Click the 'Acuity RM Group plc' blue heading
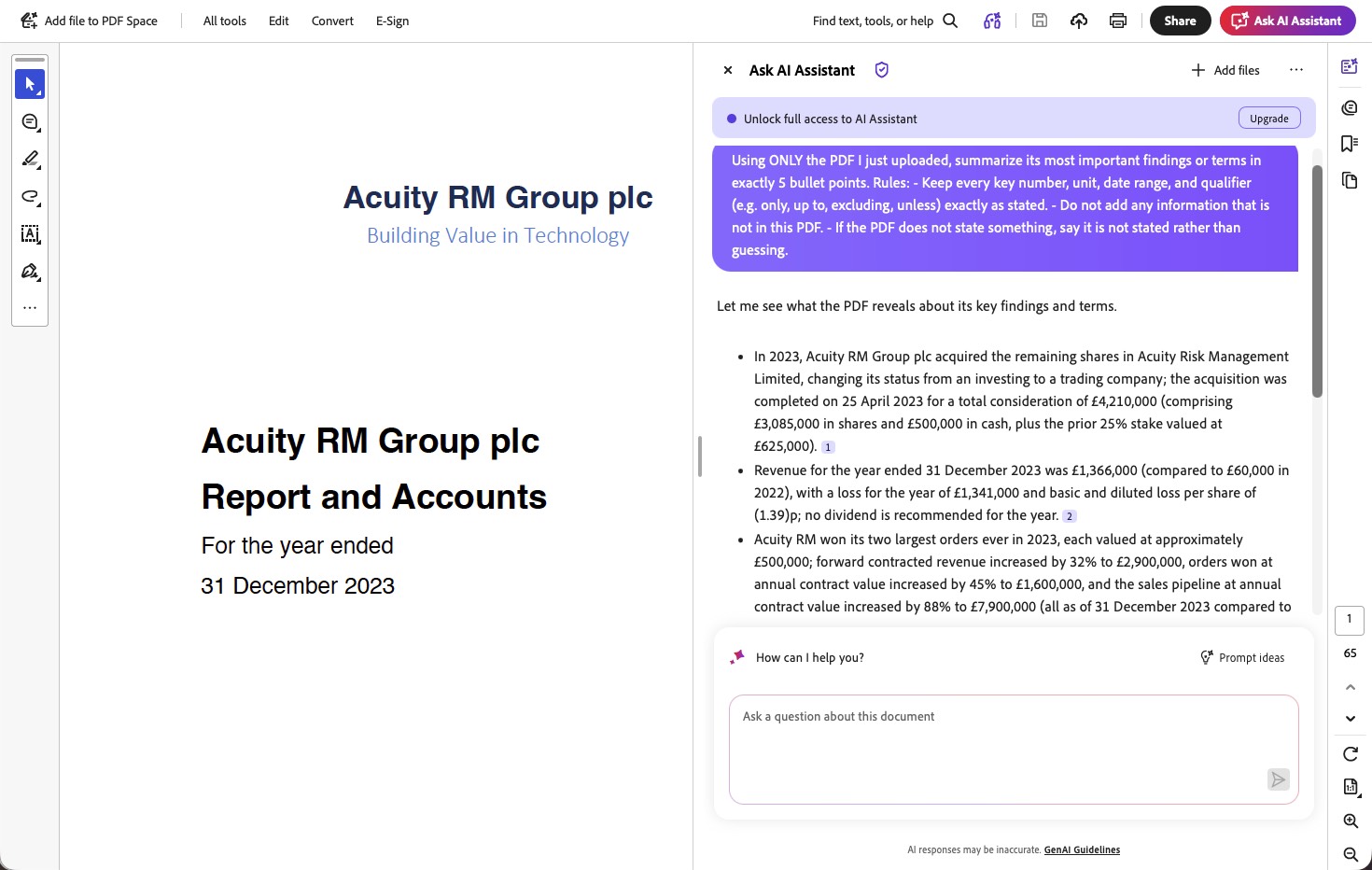This screenshot has height=870, width=1372. tap(498, 197)
